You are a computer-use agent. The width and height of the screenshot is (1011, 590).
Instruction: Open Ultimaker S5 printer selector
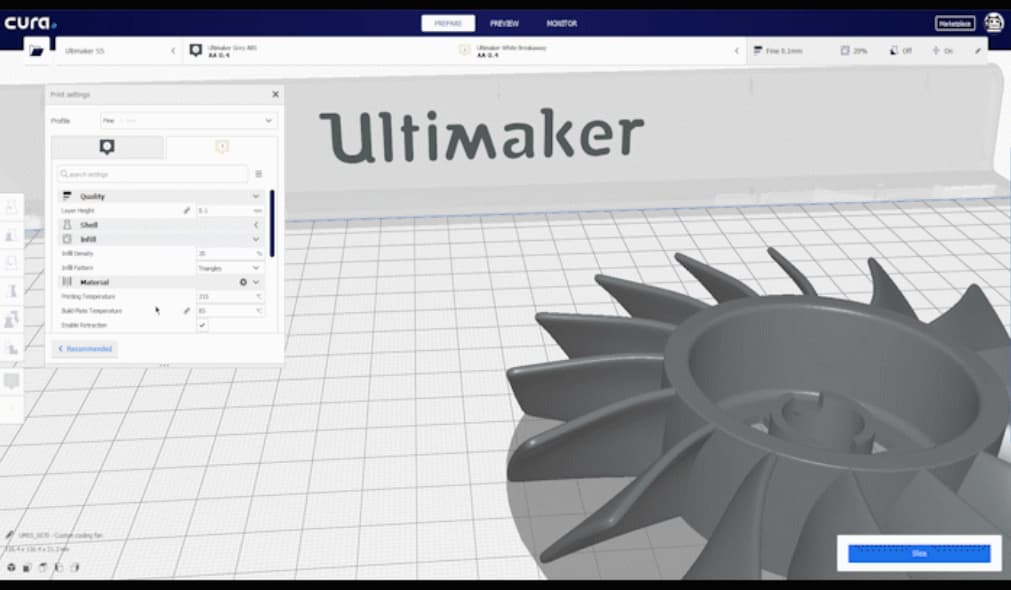[x=119, y=50]
